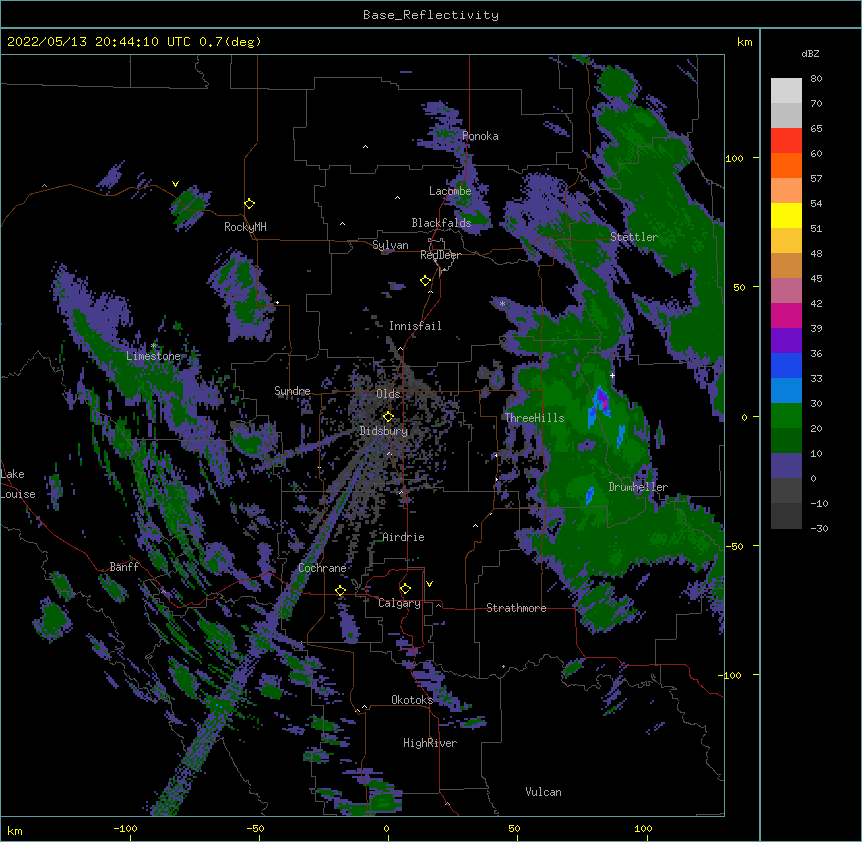Pick the red 60-65 dBZ legend swatch
Image resolution: width=862 pixels, height=842 pixels.
pyautogui.click(x=786, y=141)
